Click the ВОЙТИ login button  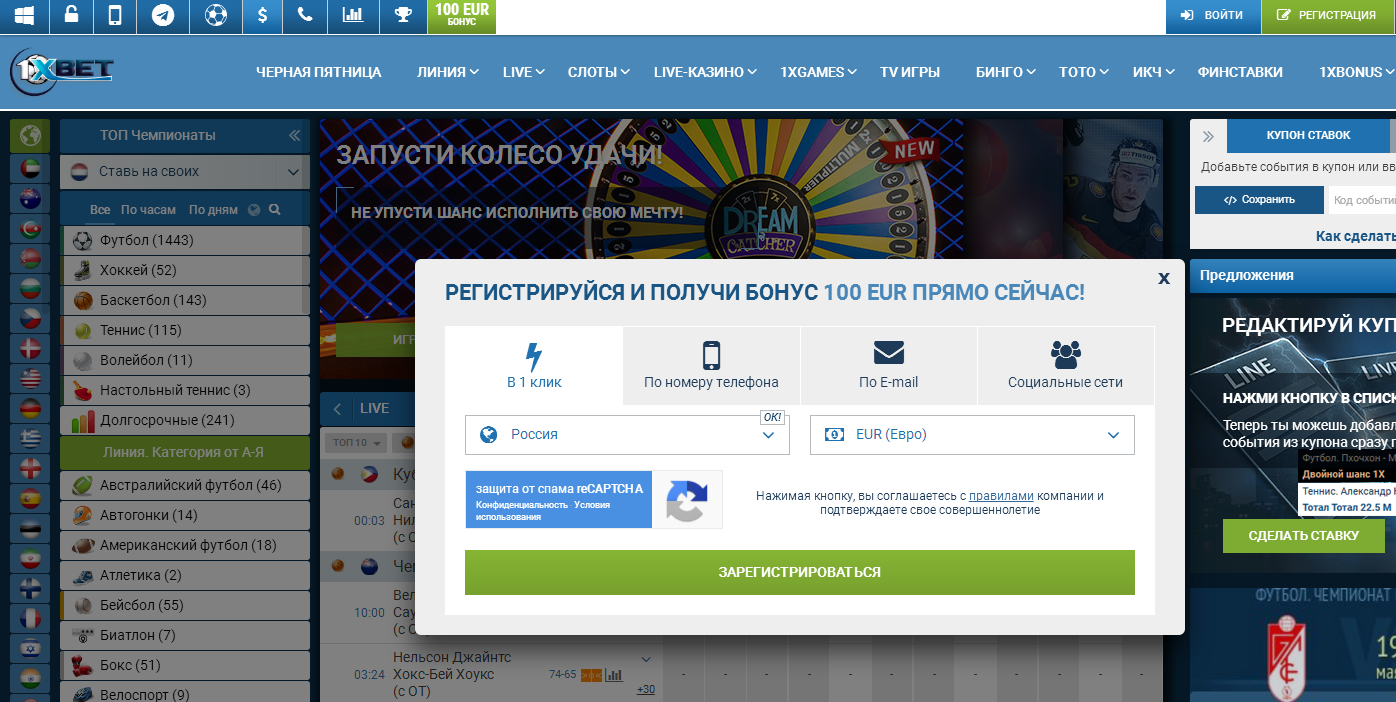1212,15
